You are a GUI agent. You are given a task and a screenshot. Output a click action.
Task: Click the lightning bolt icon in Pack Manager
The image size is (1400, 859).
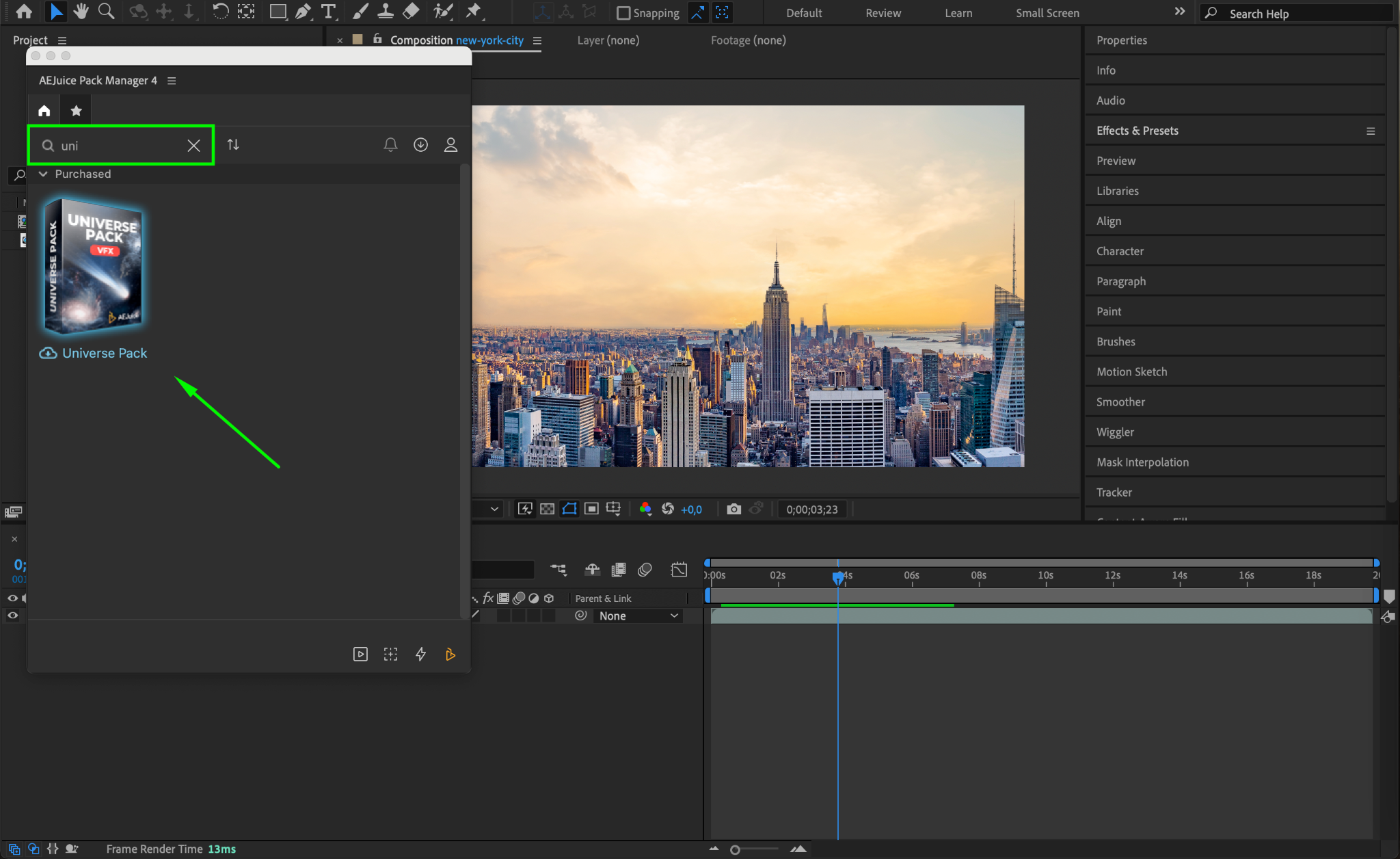(x=420, y=655)
